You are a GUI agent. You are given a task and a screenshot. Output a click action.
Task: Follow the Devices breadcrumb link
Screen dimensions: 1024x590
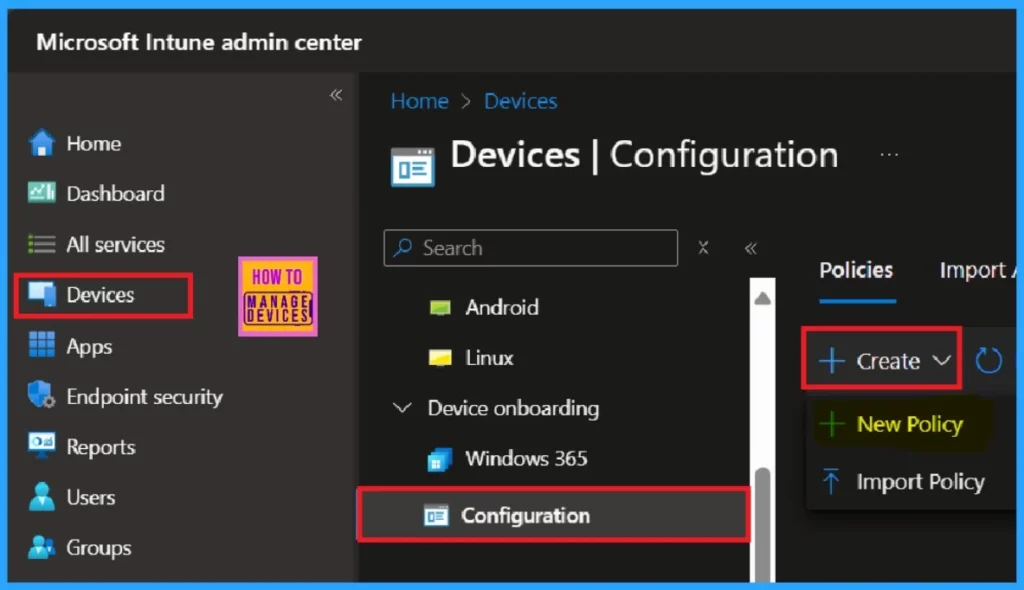pos(520,101)
